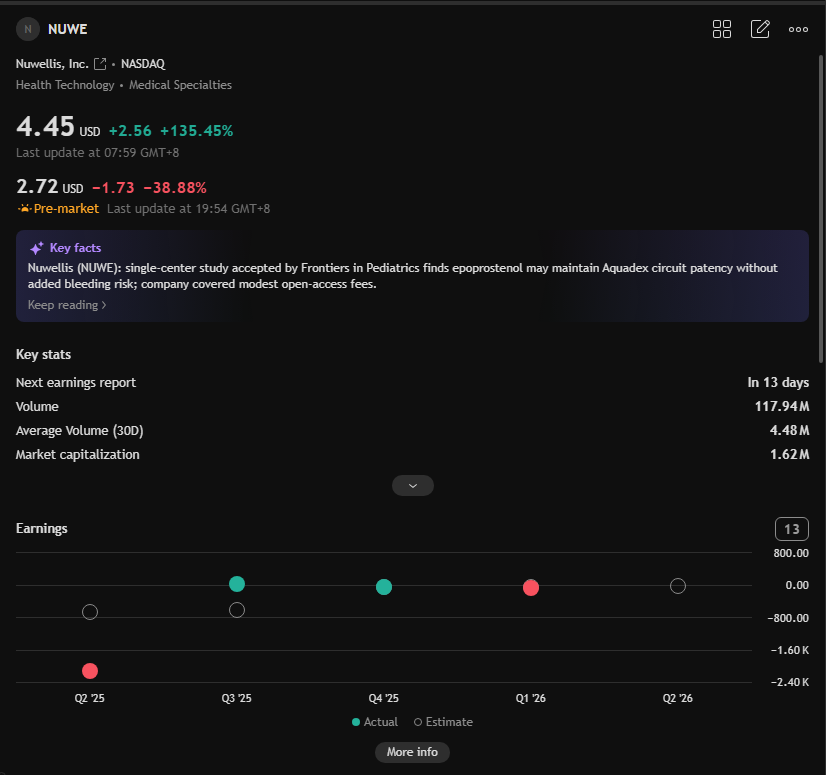
Task: Click the Next earnings report row
Action: click(x=412, y=382)
